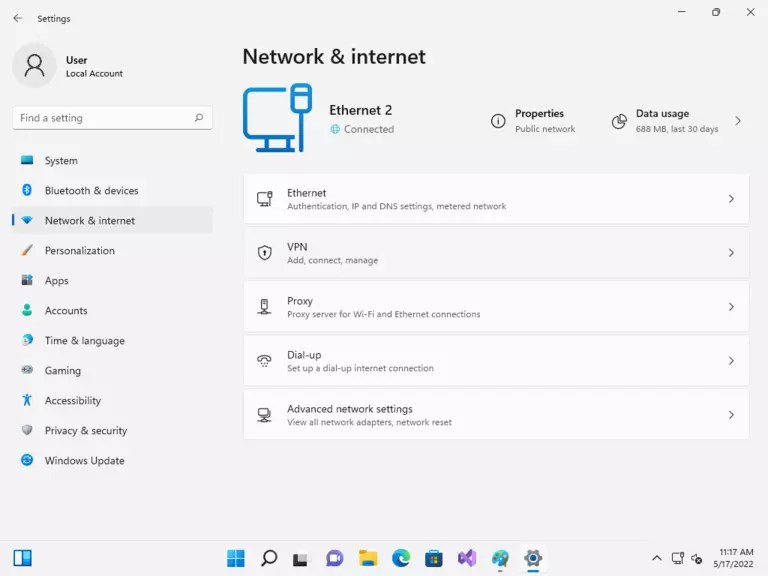Open Privacy & security category
The height and width of the screenshot is (576, 768).
[113, 431]
